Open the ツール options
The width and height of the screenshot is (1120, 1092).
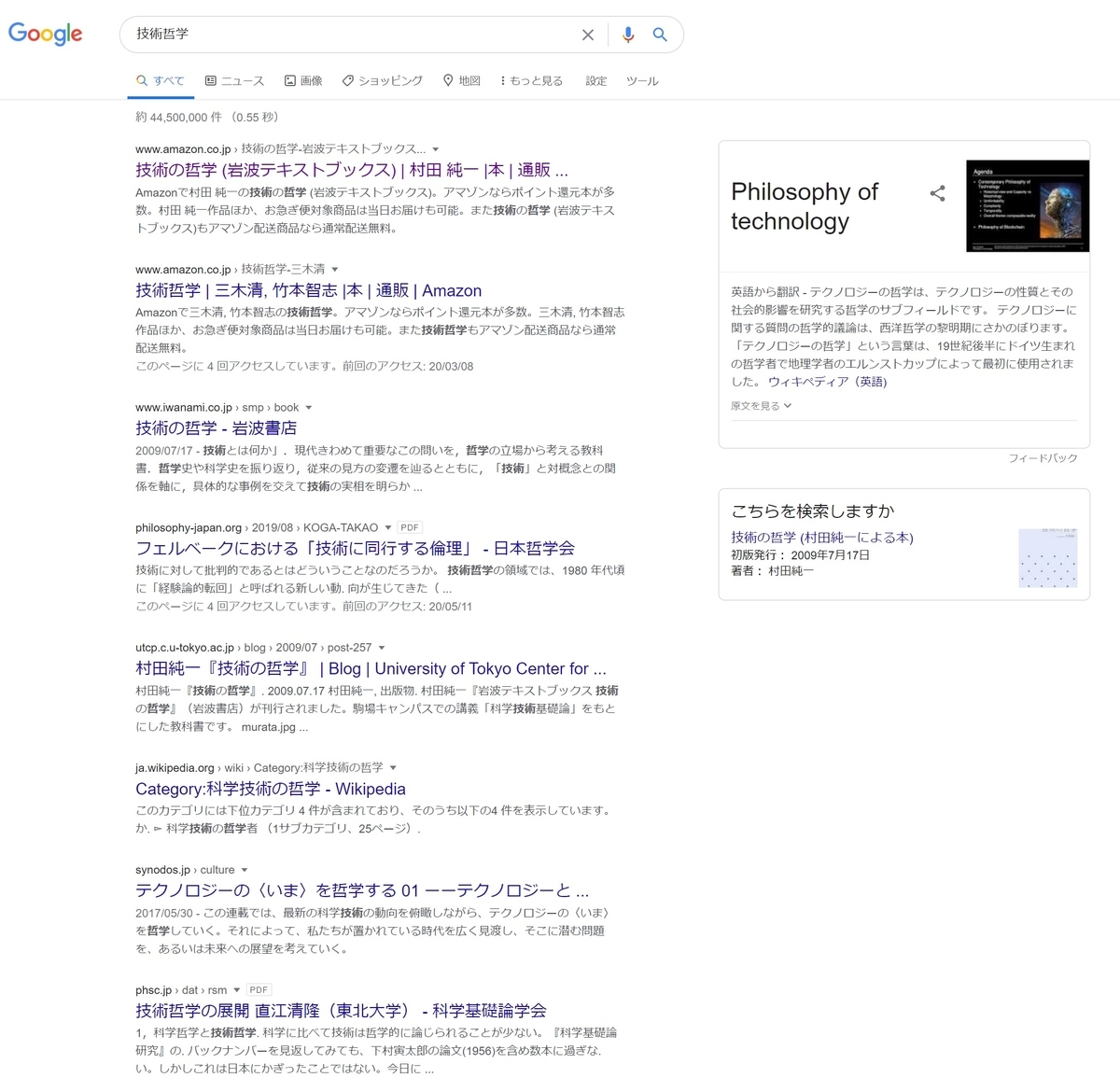pos(642,81)
